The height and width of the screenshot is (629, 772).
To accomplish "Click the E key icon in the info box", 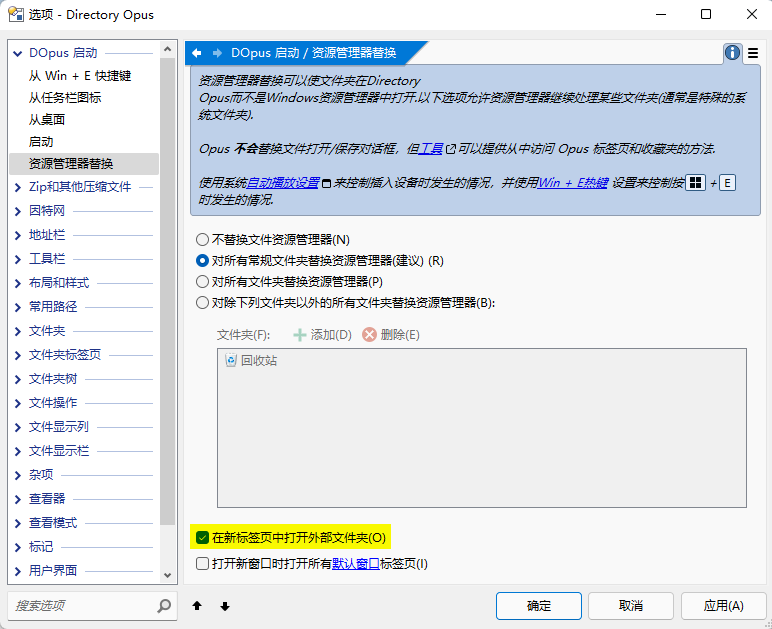I will [727, 183].
